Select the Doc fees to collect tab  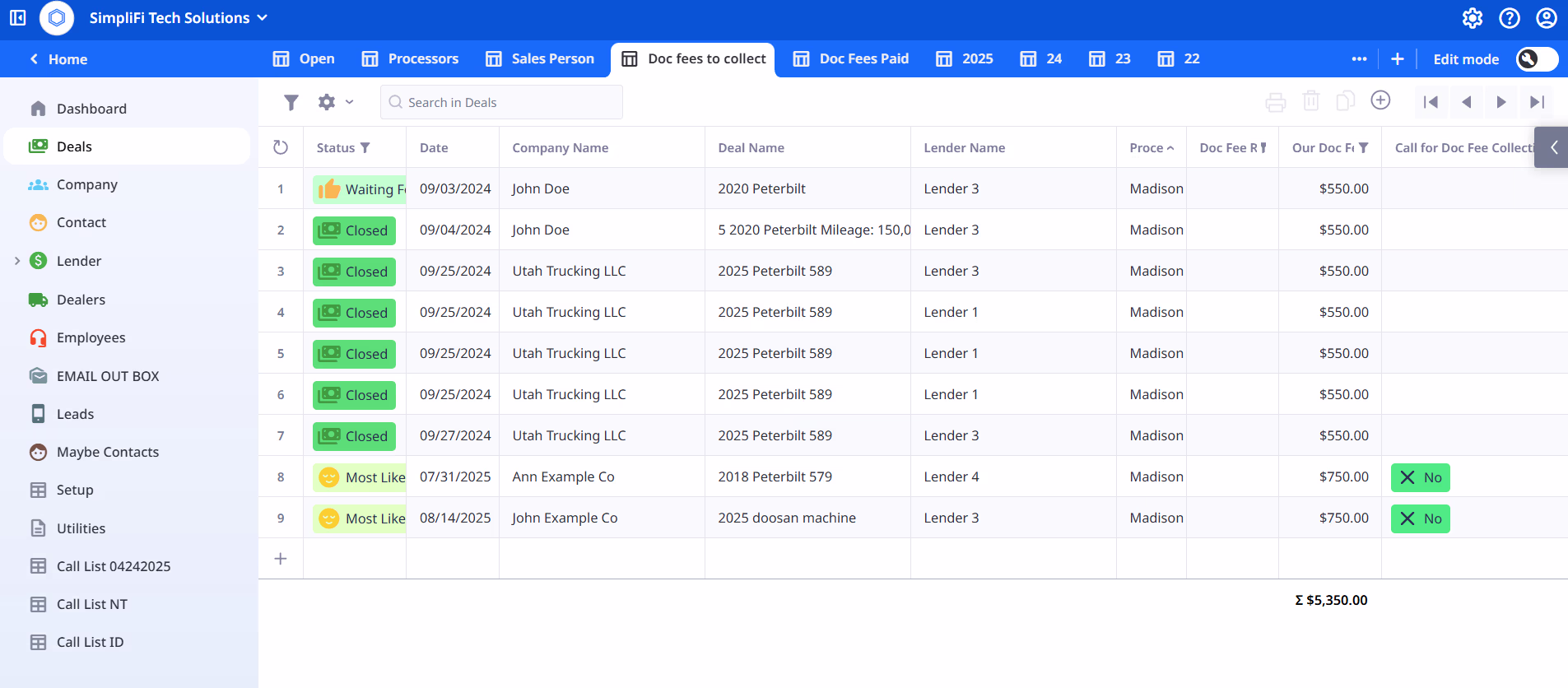click(x=693, y=59)
